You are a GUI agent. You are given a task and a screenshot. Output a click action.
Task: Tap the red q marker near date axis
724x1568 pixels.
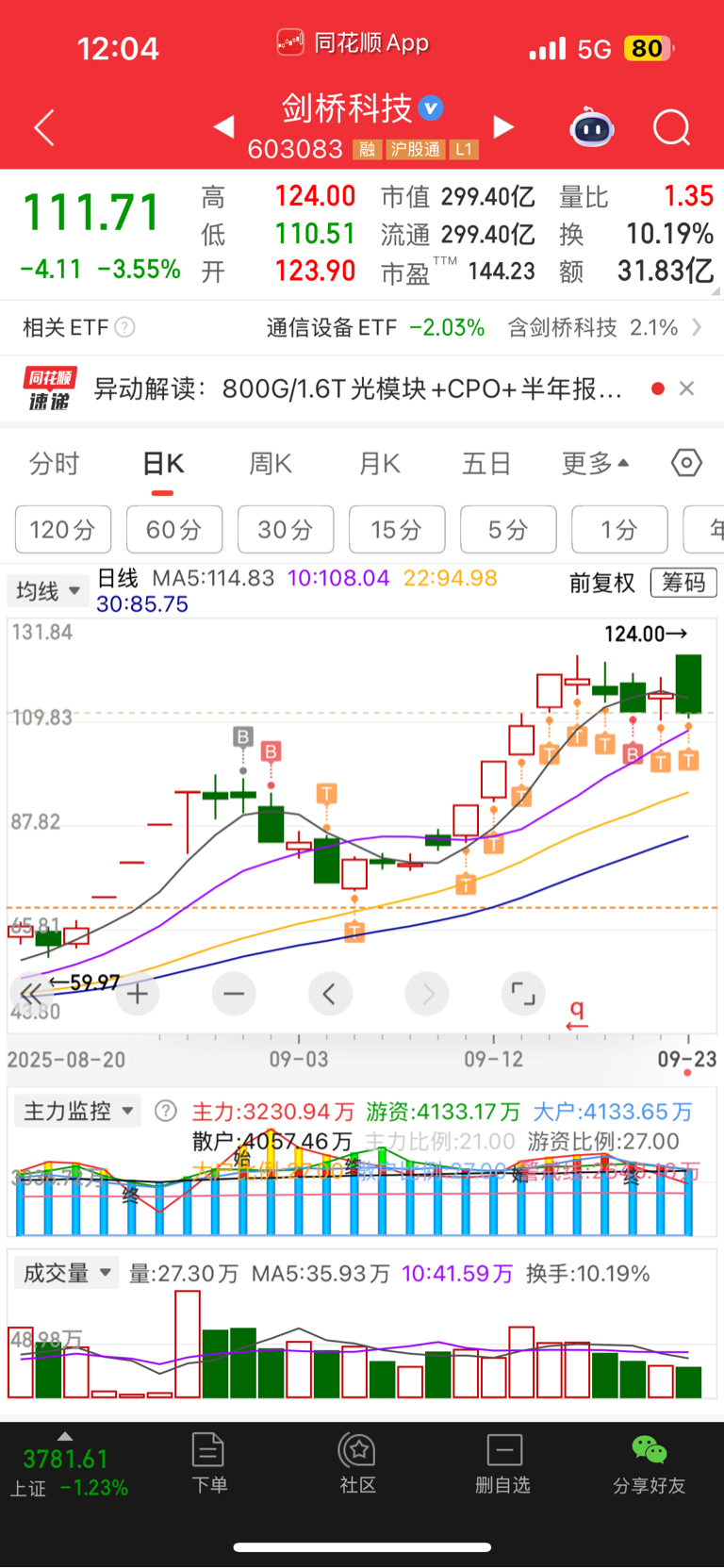click(577, 1015)
